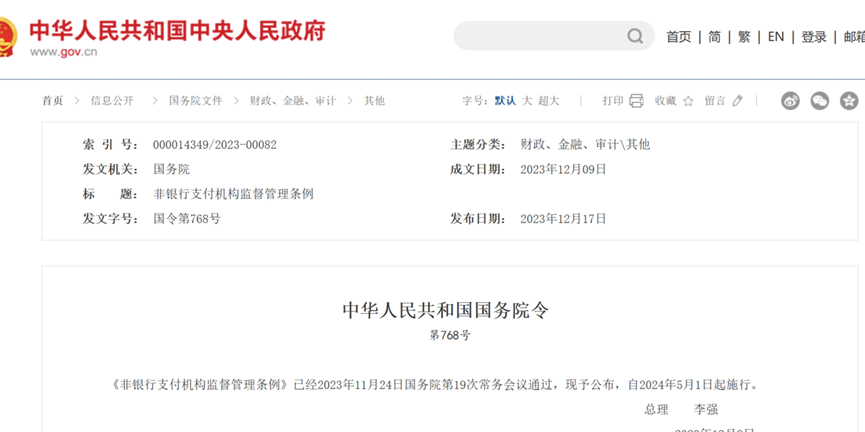The image size is (865, 432).
Task: Go to 首页 in the breadcrumb
Action: point(52,101)
